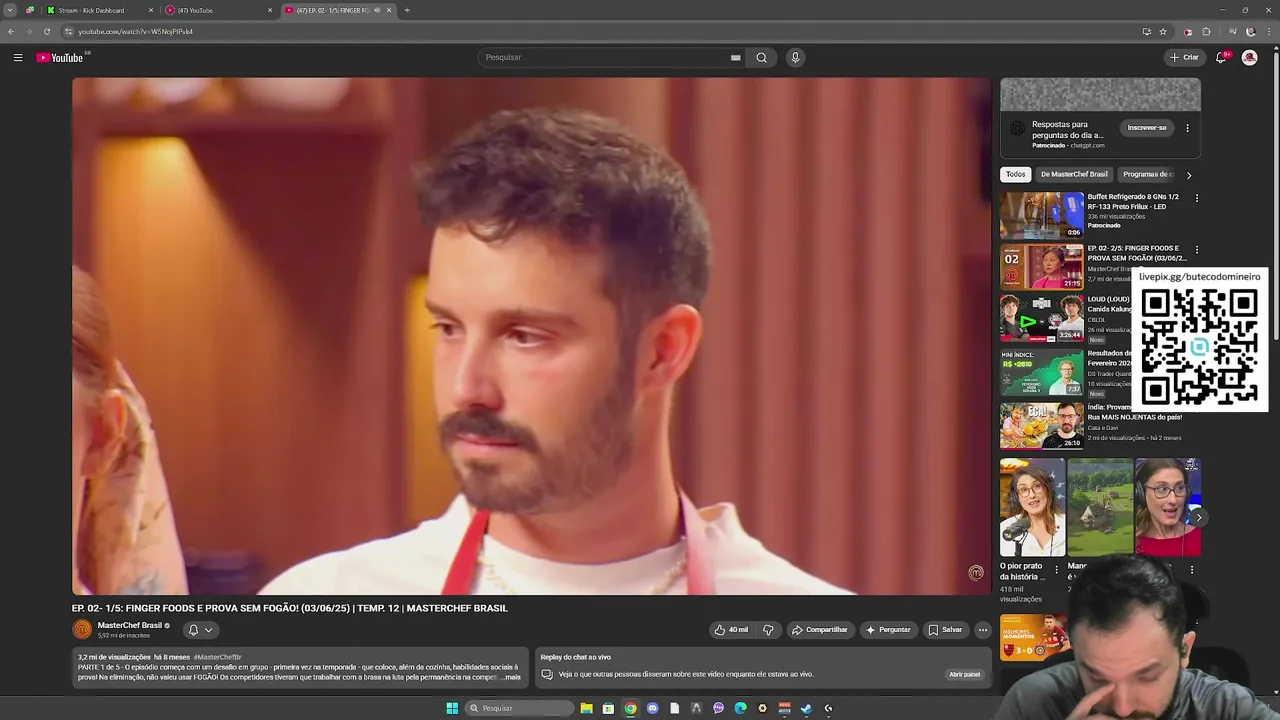
Task: Open Chrome from the taskbar
Action: tap(630, 708)
